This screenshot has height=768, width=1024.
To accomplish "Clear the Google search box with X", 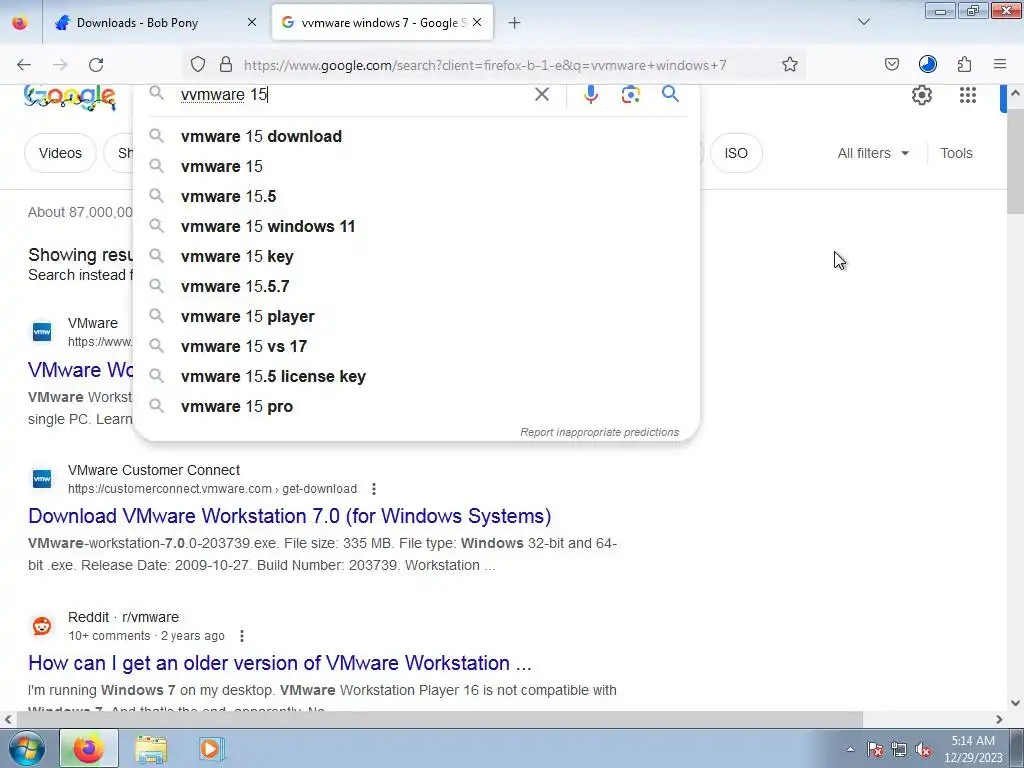I will [x=541, y=95].
